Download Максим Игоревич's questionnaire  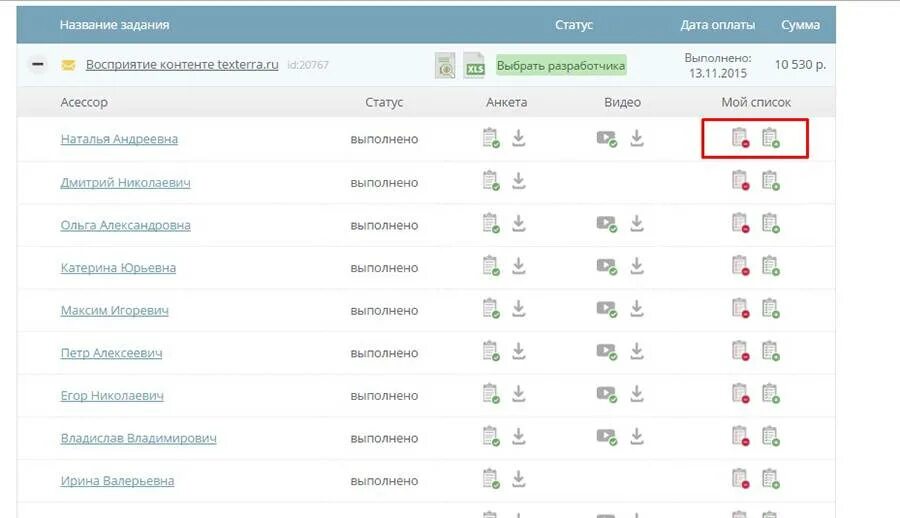(x=519, y=308)
